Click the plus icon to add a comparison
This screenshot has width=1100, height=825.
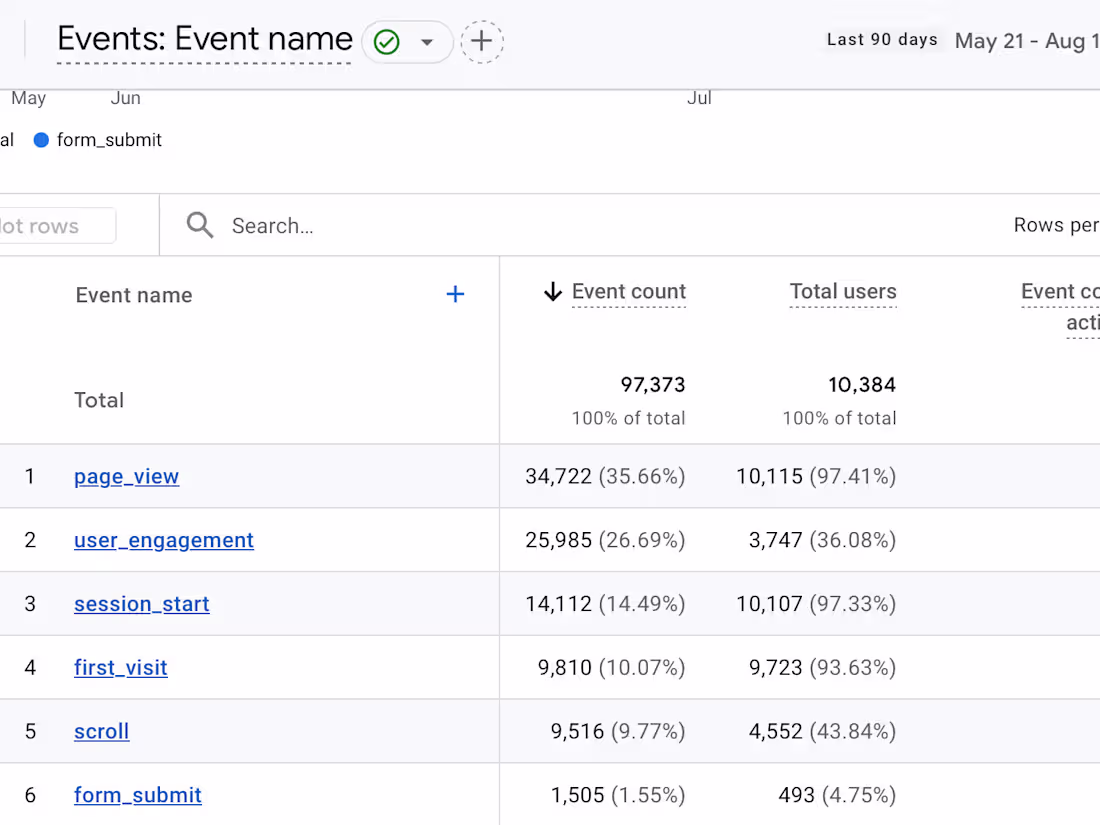(x=482, y=42)
